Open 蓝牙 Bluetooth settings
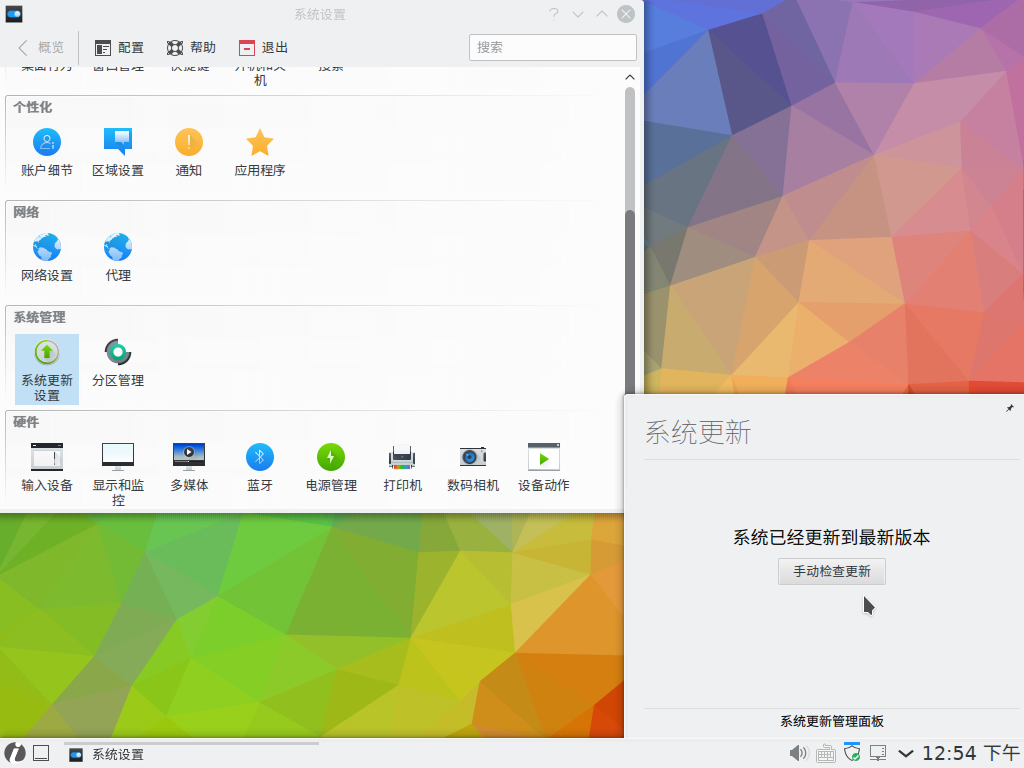1024x768 pixels. click(260, 468)
